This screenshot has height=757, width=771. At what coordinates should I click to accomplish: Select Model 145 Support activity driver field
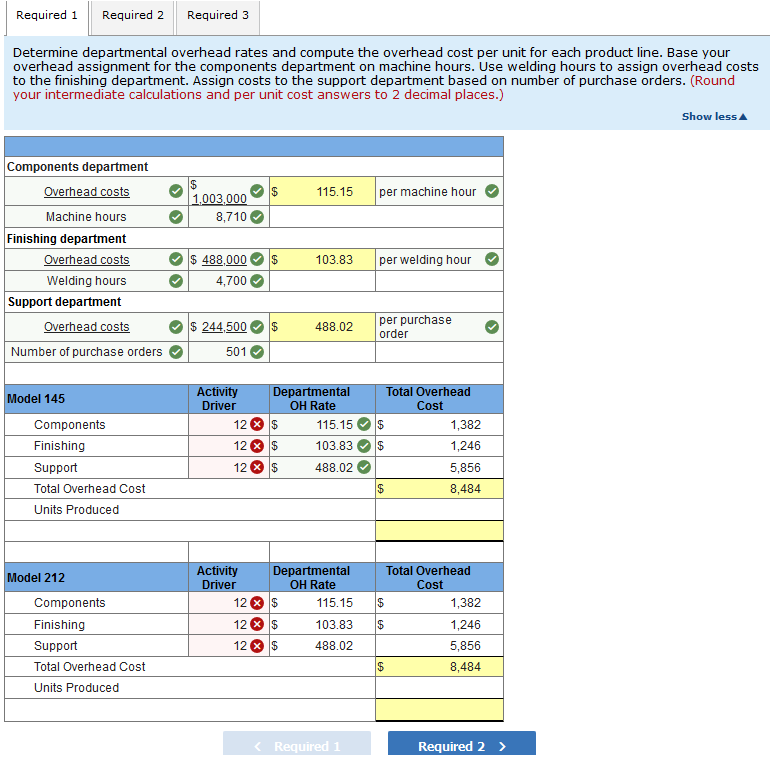pos(229,467)
